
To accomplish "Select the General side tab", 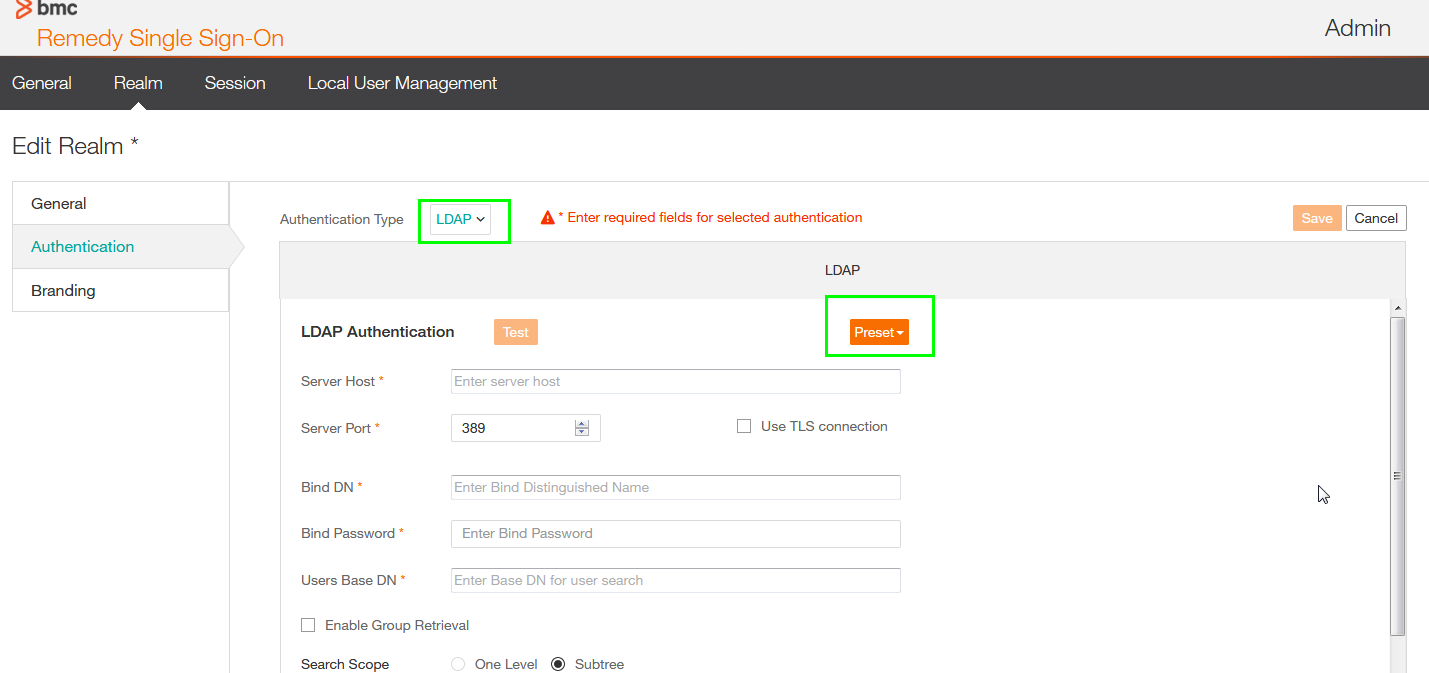I will point(120,203).
